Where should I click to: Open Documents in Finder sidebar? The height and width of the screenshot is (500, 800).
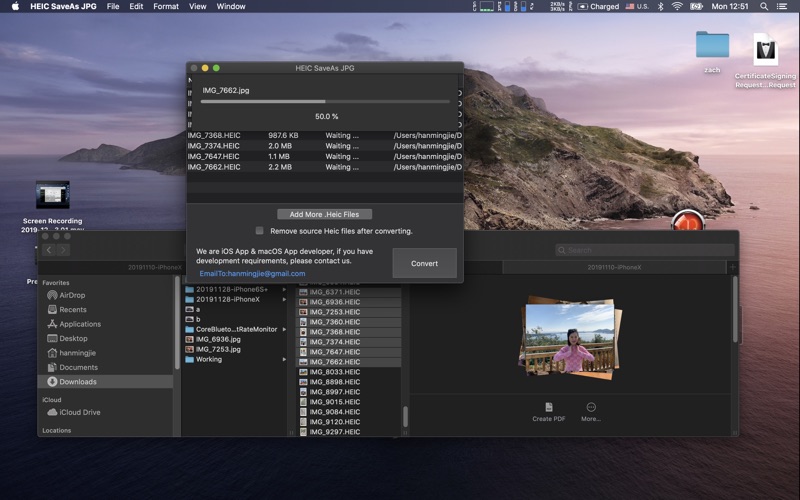coord(78,367)
